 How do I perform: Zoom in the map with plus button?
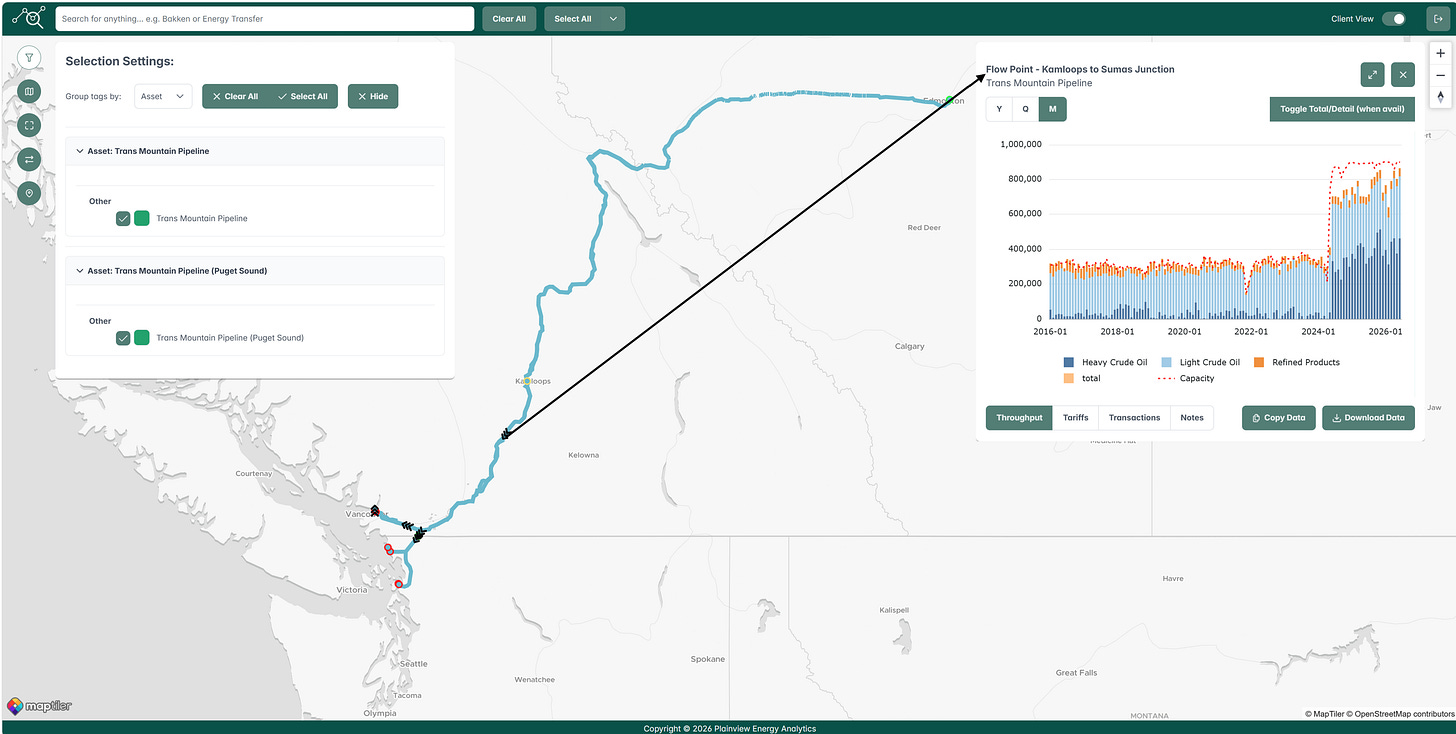1440,53
